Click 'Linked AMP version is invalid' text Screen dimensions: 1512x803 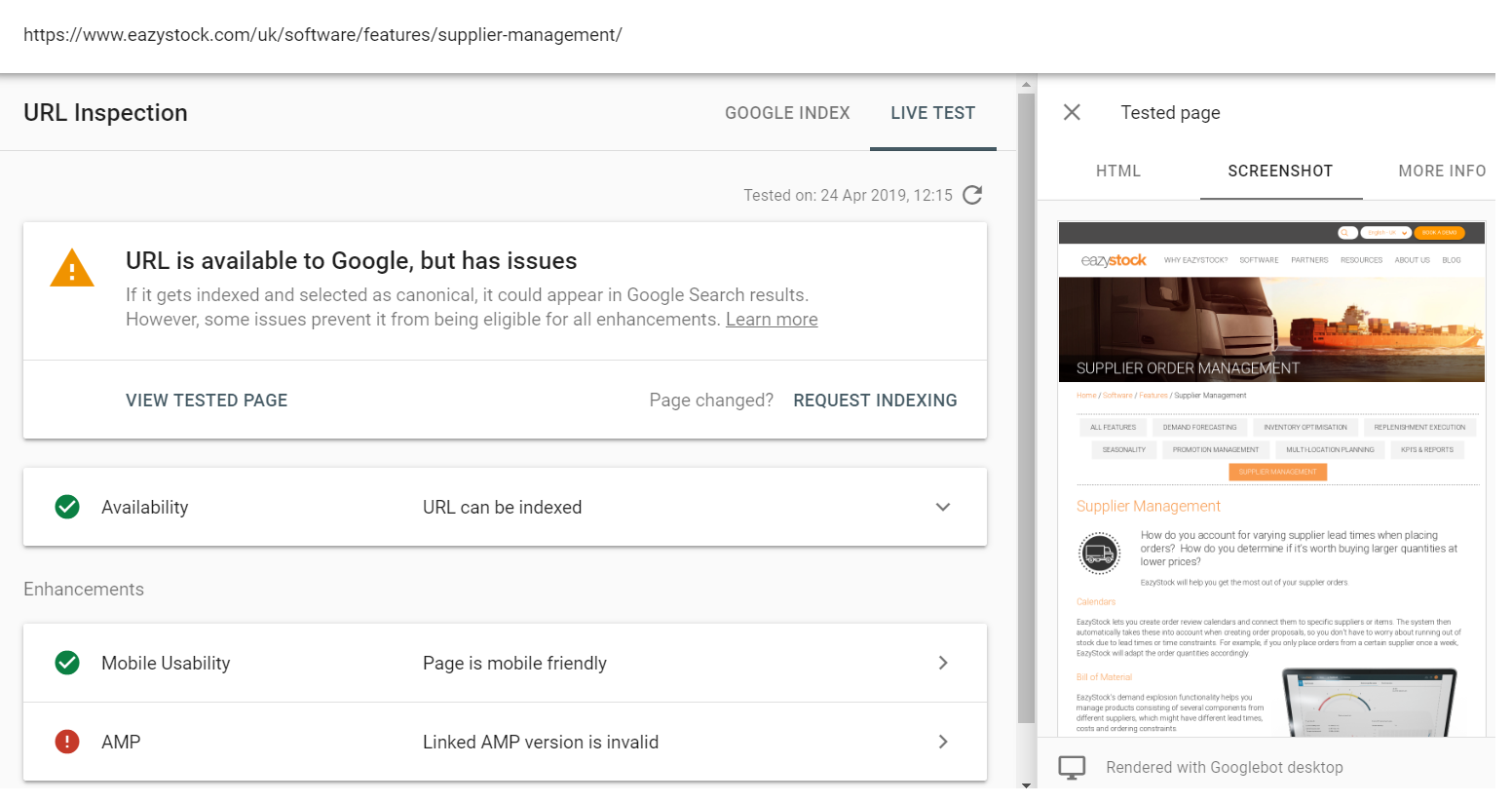click(x=541, y=742)
